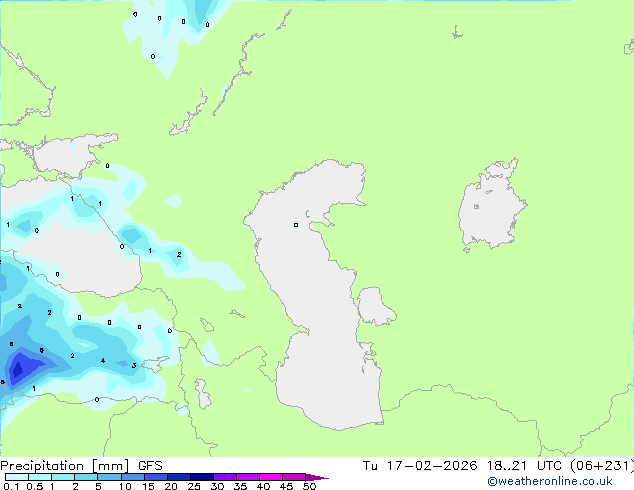The width and height of the screenshot is (634, 490).
Task: Click the 40–45 mm magenta swatch
Action: coord(271,477)
